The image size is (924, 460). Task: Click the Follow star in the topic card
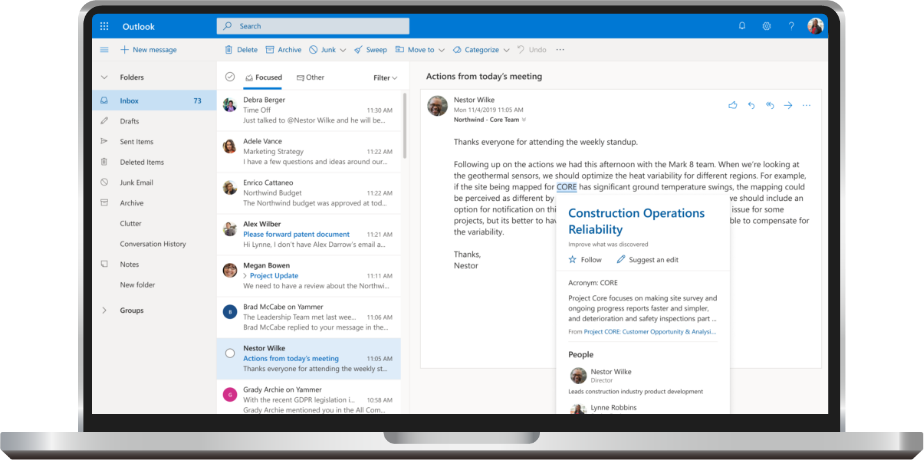click(585, 260)
